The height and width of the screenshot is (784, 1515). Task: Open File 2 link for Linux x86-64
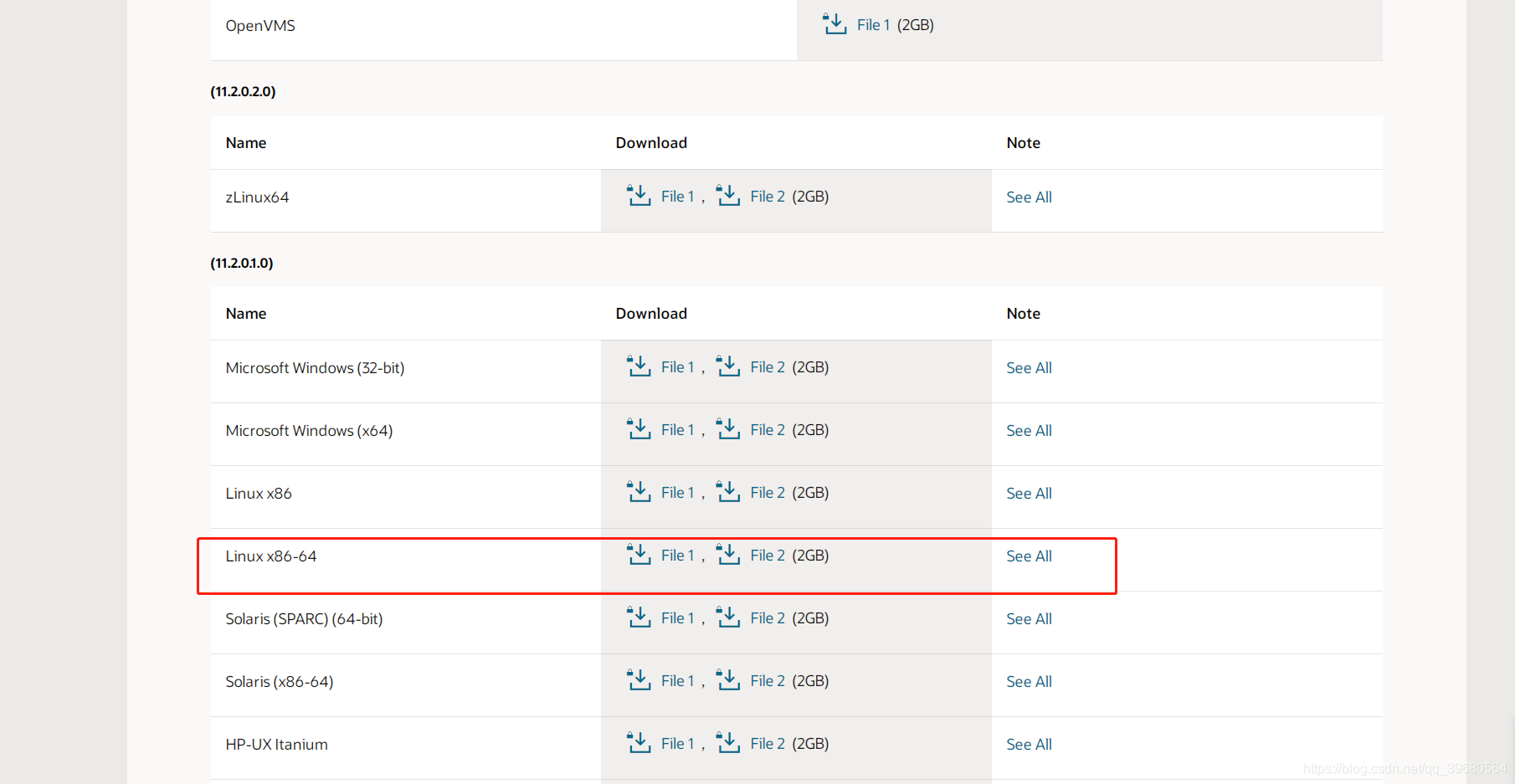click(x=768, y=556)
